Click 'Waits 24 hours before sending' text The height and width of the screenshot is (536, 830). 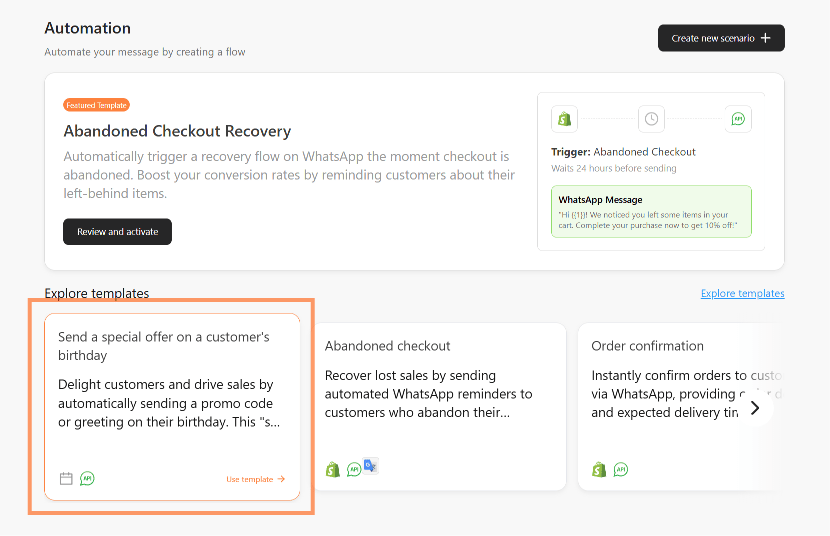[x=614, y=168]
